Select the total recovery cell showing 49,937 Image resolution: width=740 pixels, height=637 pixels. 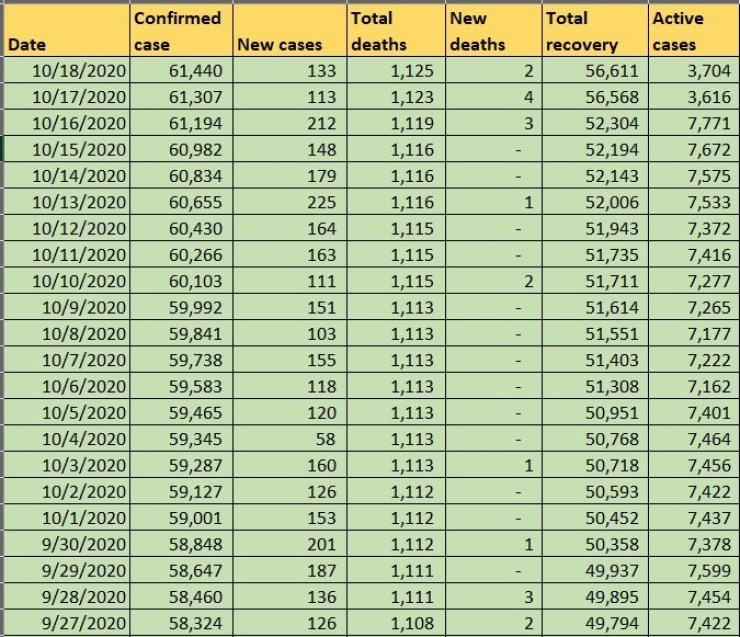click(x=594, y=570)
